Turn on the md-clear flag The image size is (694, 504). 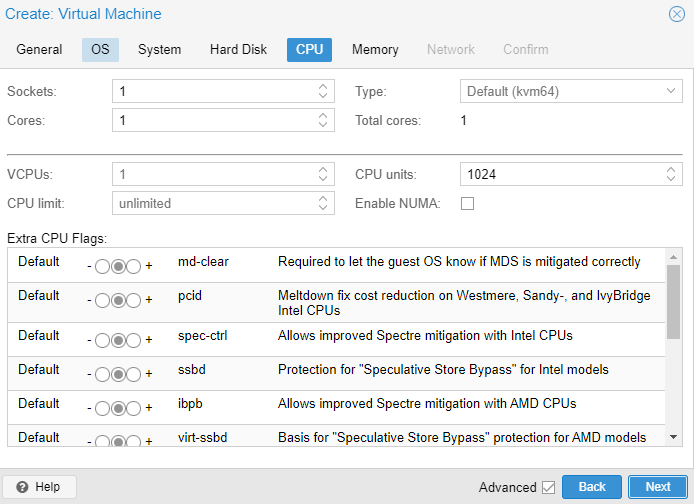tap(134, 266)
